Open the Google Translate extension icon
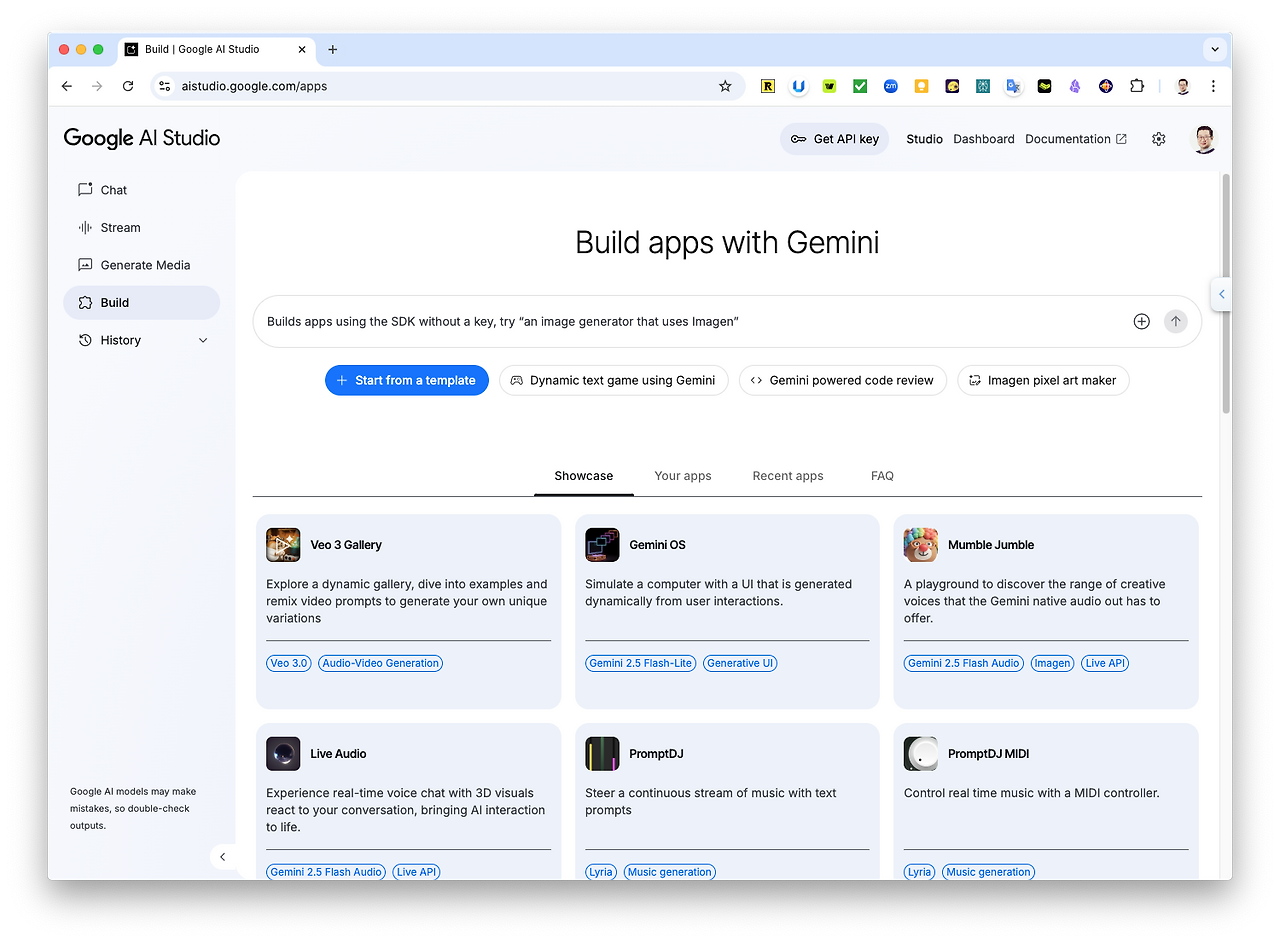 click(1013, 86)
